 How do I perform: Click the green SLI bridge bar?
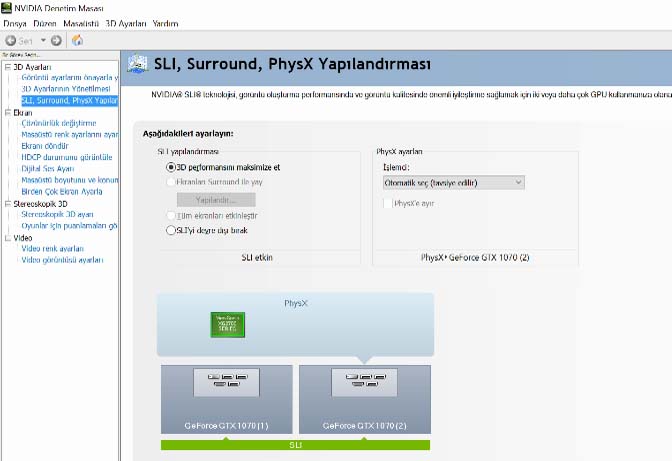[295, 444]
